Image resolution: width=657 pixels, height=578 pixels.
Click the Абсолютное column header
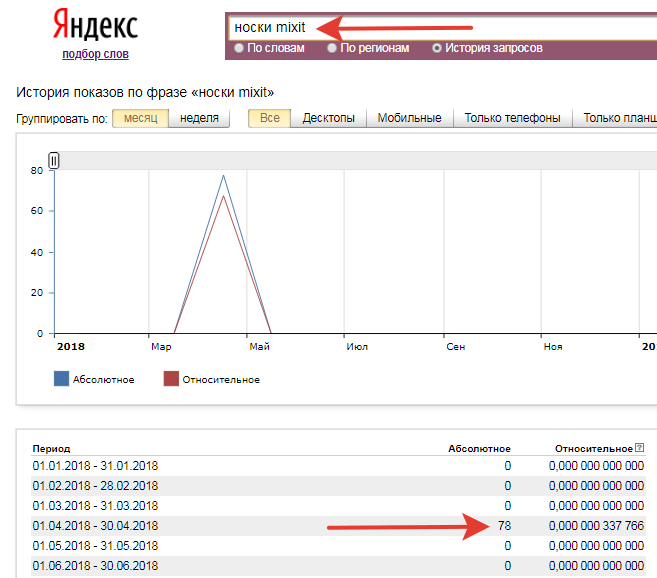click(479, 449)
